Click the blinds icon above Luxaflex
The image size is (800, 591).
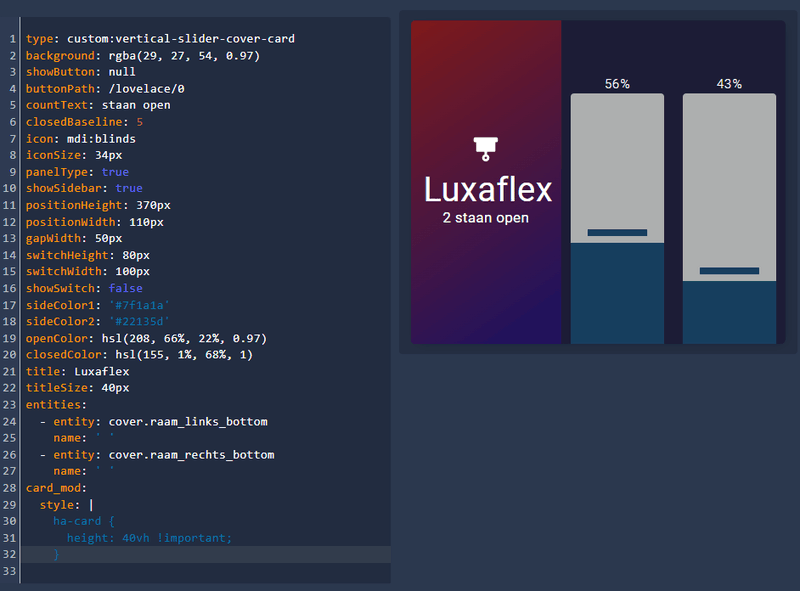pos(486,149)
